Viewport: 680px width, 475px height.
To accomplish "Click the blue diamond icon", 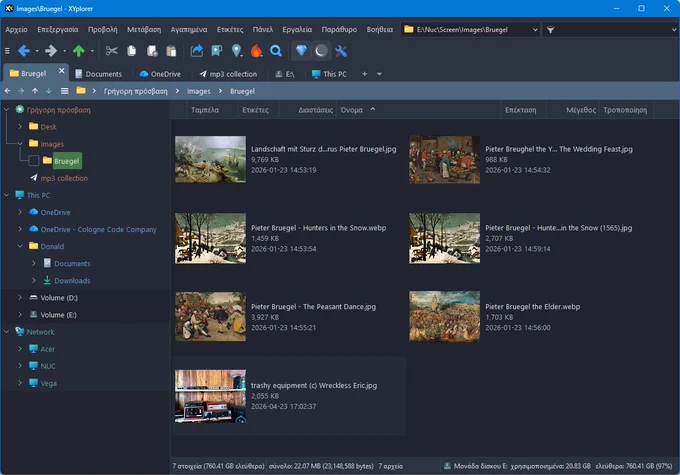I will [301, 51].
